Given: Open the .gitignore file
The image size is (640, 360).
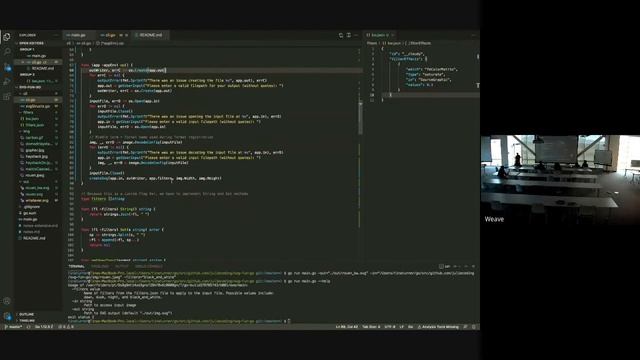Looking at the screenshot, I should point(38,207).
